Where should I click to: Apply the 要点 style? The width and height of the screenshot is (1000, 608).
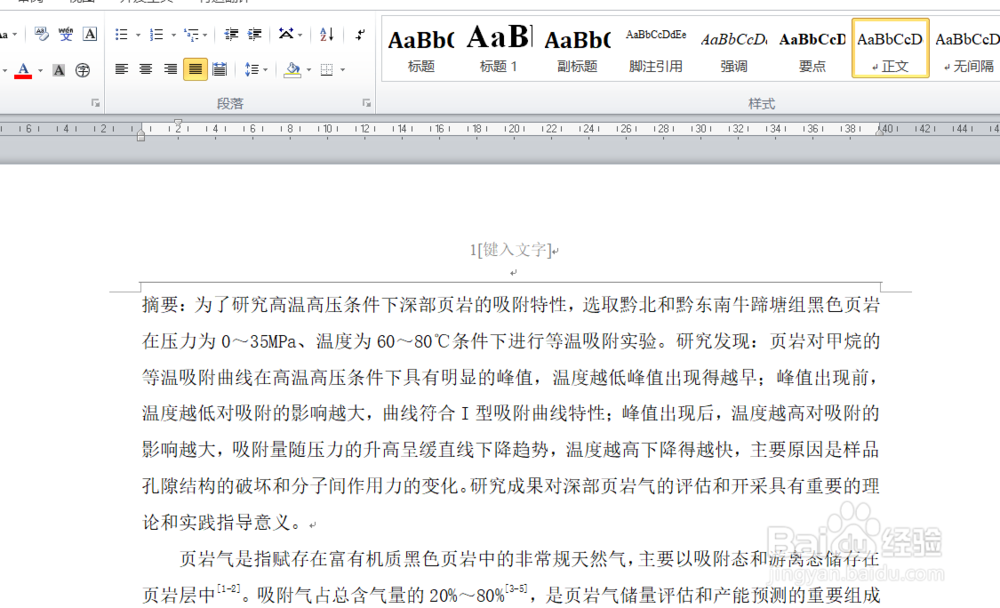[812, 50]
